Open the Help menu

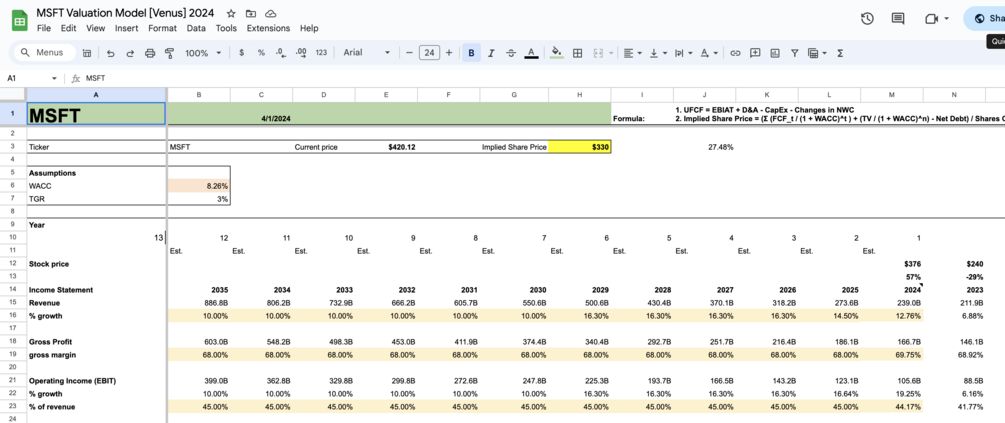tap(309, 28)
